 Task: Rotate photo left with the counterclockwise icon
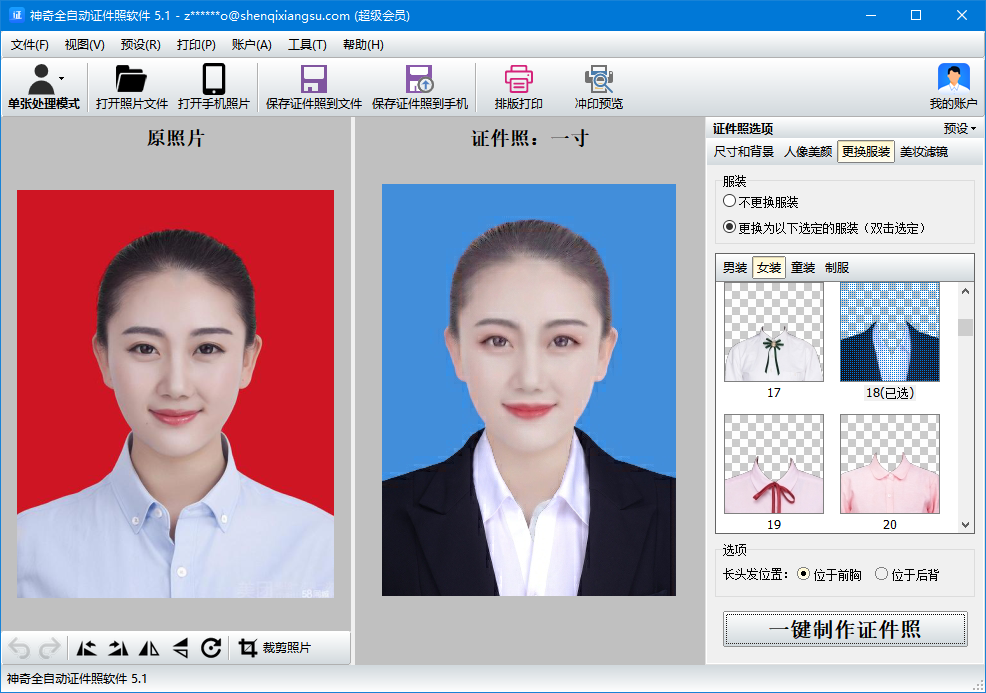click(x=87, y=648)
